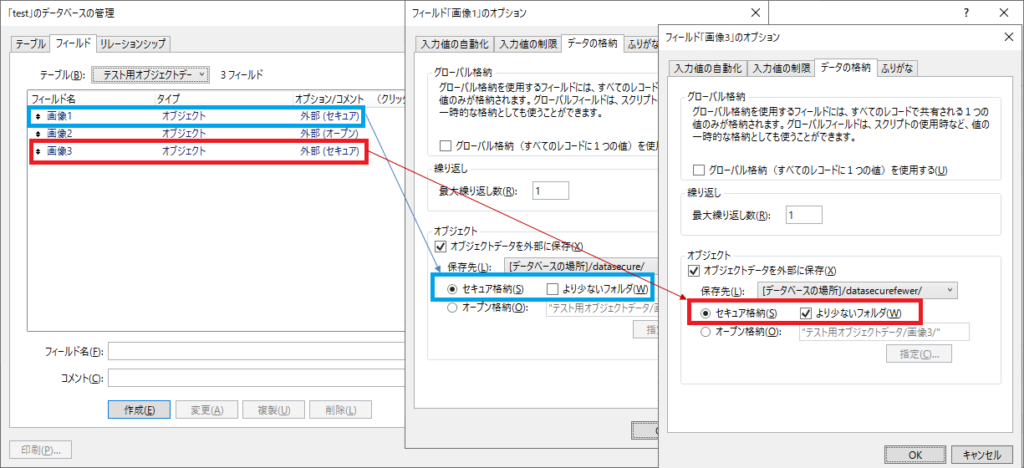The height and width of the screenshot is (468, 1024).
Task: Toggle オブジェクトデータを外部に保存 in 画像3 dialog
Action: coord(695,270)
